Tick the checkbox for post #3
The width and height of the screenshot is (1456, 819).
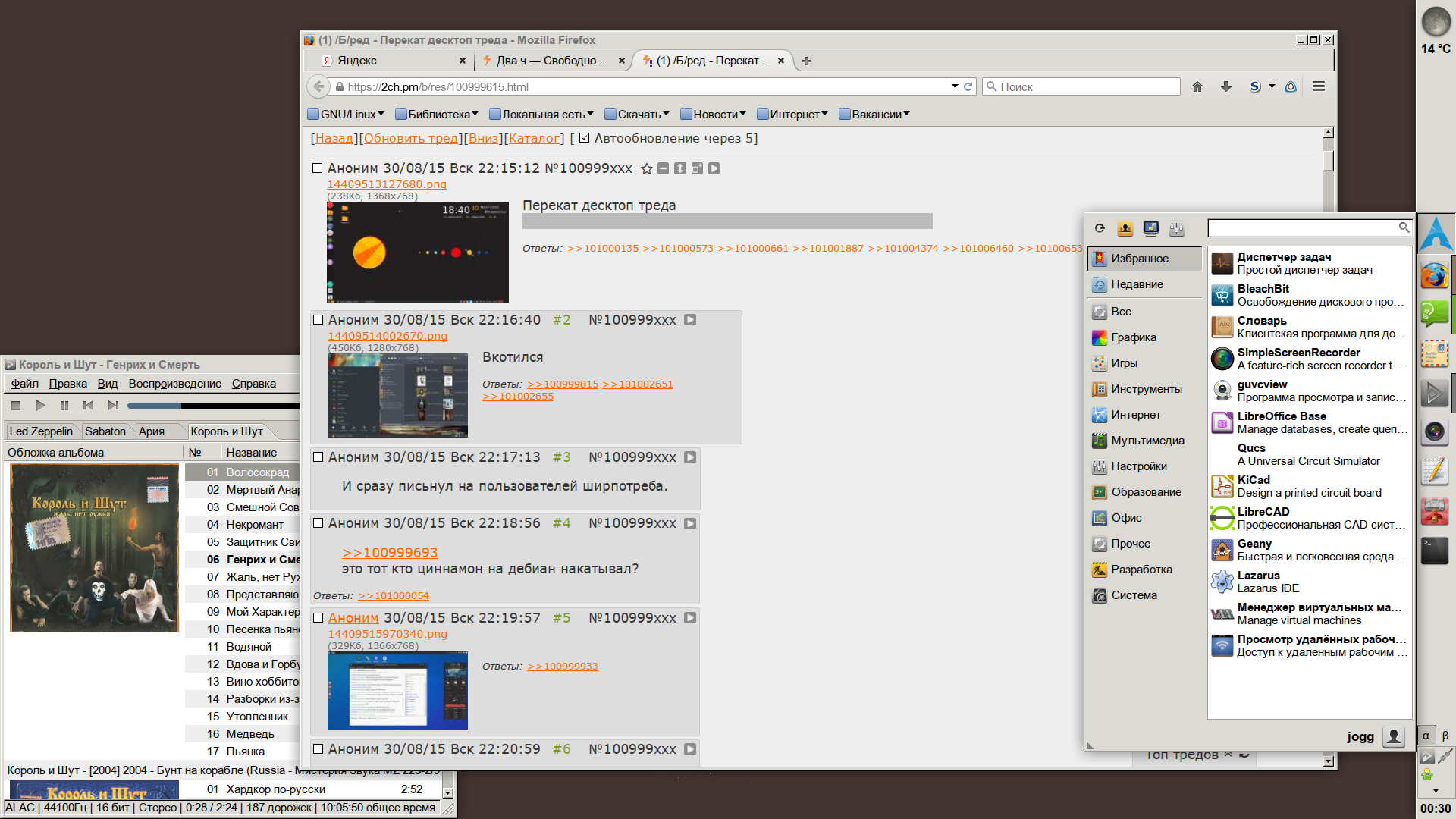[x=318, y=457]
